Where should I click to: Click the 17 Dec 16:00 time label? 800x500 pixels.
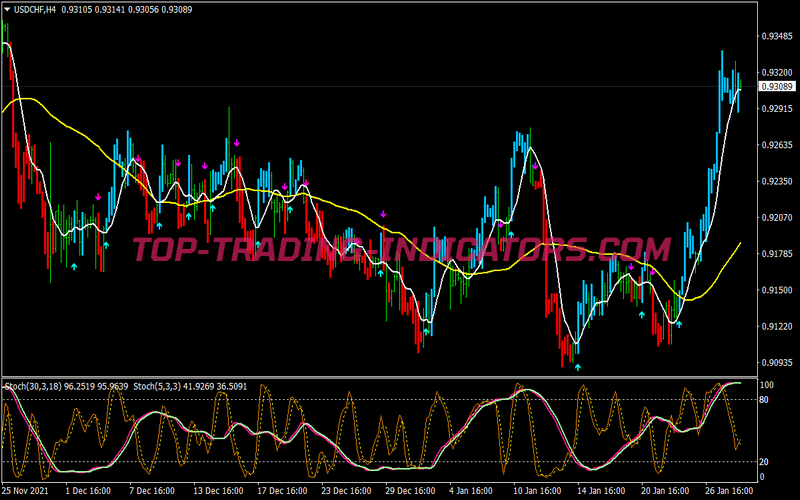[x=282, y=491]
